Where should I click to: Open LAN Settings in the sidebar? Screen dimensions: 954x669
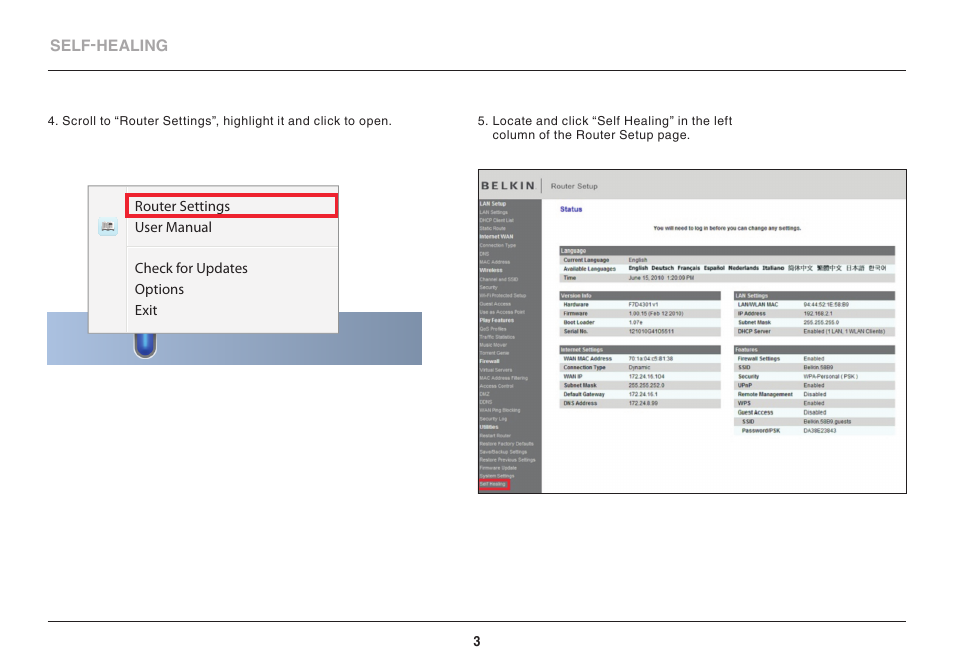[x=493, y=212]
